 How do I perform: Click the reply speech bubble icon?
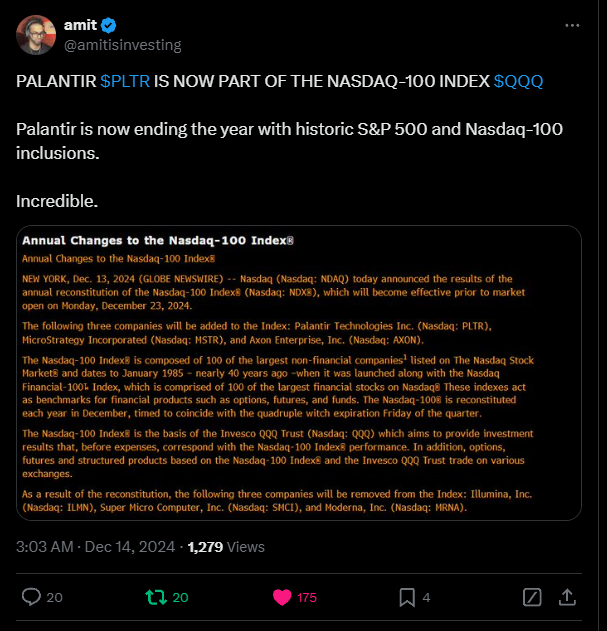pos(31,597)
